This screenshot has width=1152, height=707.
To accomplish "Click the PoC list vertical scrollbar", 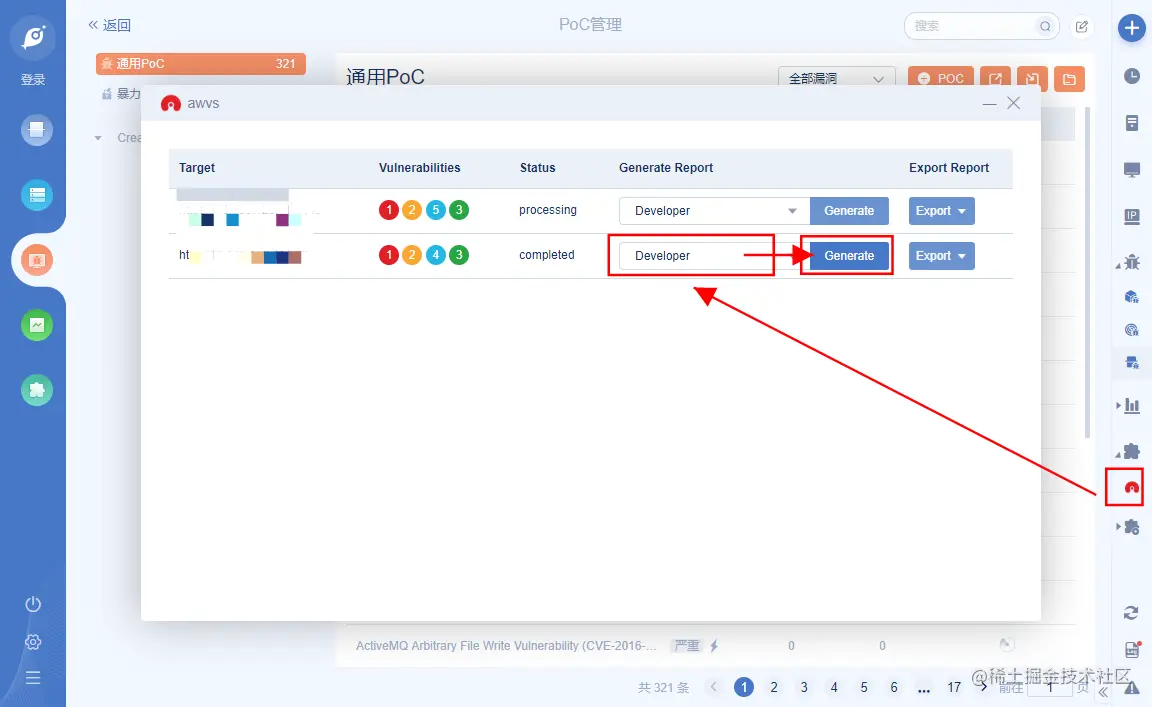I will 1087,272.
